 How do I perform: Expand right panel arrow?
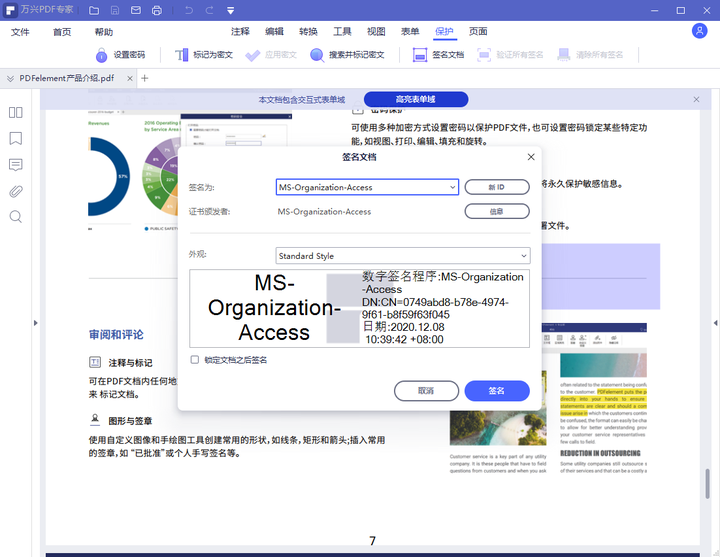(715, 323)
